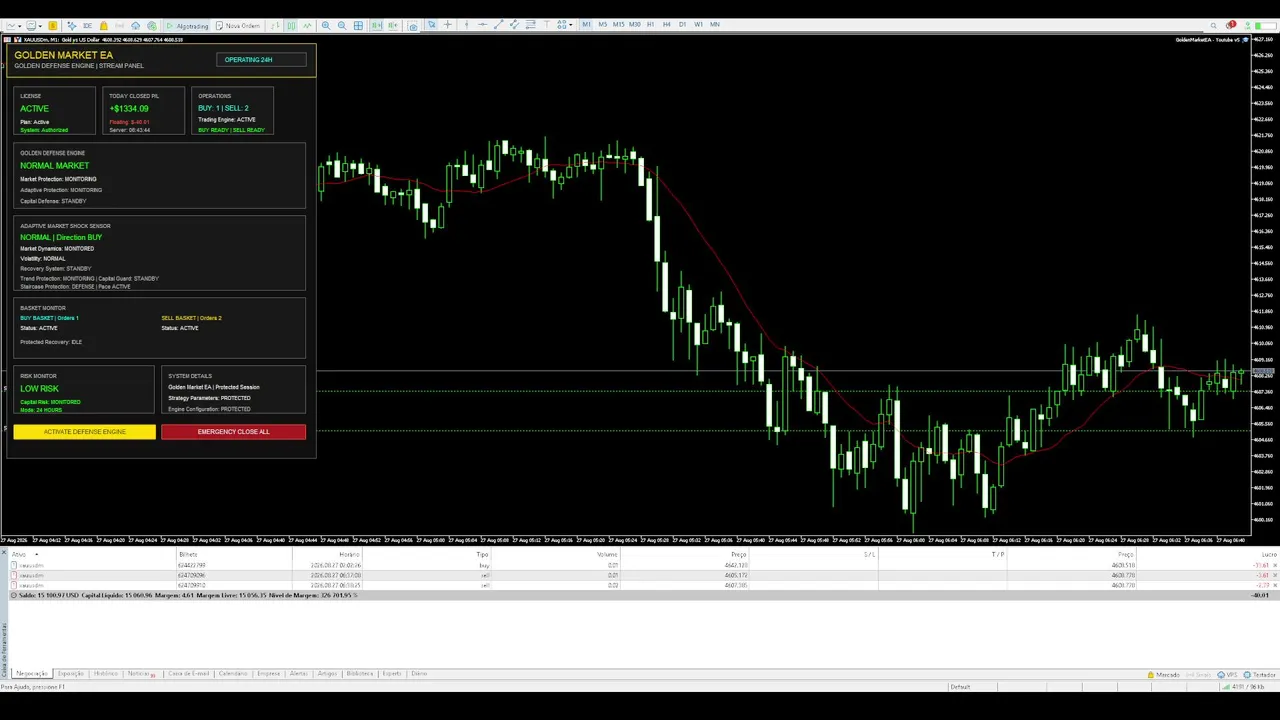Image resolution: width=1280 pixels, height=720 pixels.
Task: Open the Biblioteca tab
Action: (360, 674)
